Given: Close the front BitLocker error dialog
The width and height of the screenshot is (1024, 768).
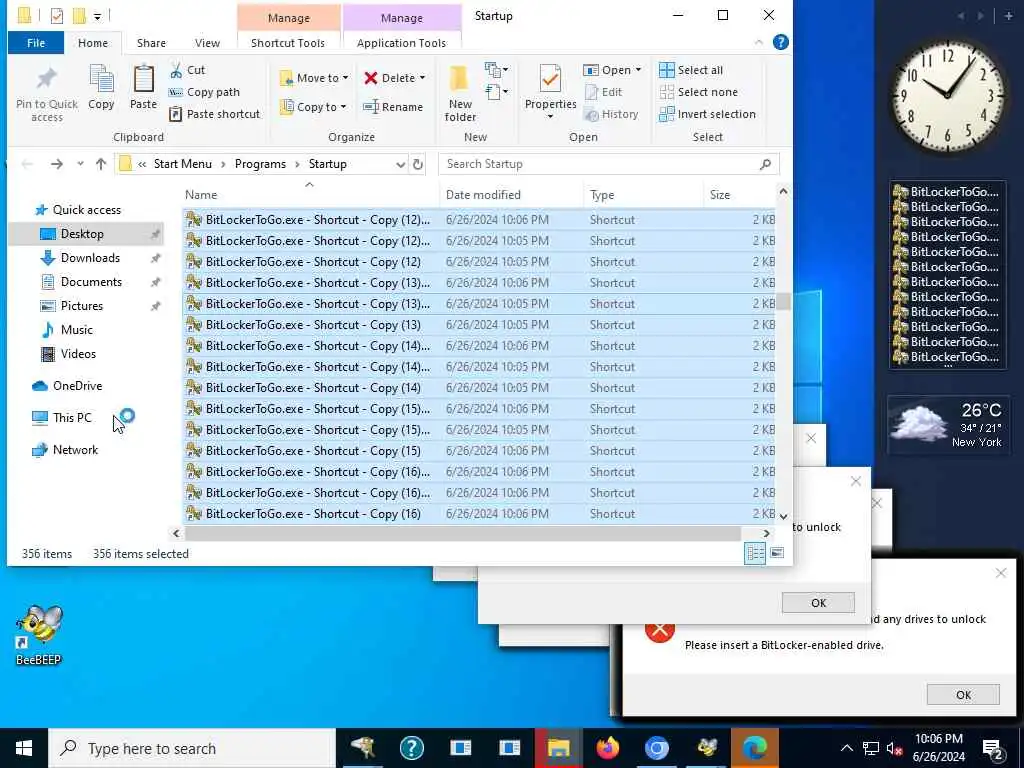Looking at the screenshot, I should tap(1000, 573).
